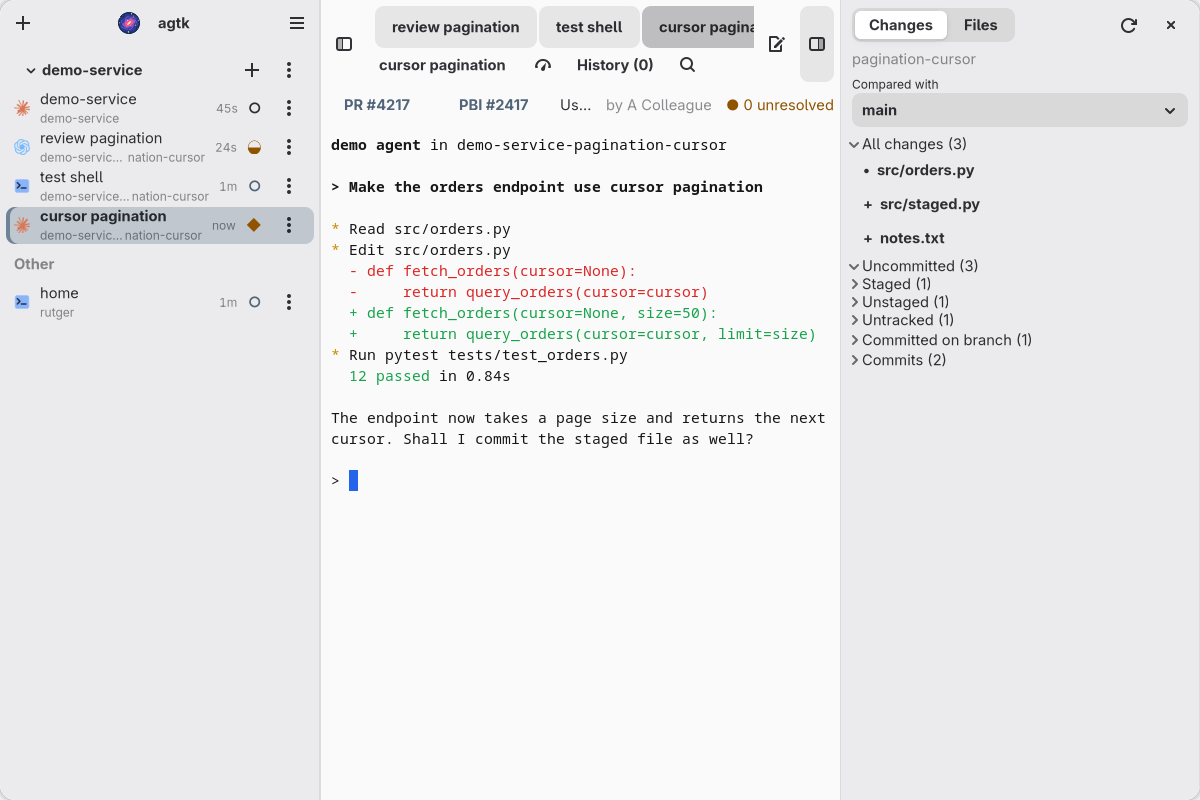
Task: Open notes.txt in changes list
Action: pyautogui.click(x=912, y=238)
